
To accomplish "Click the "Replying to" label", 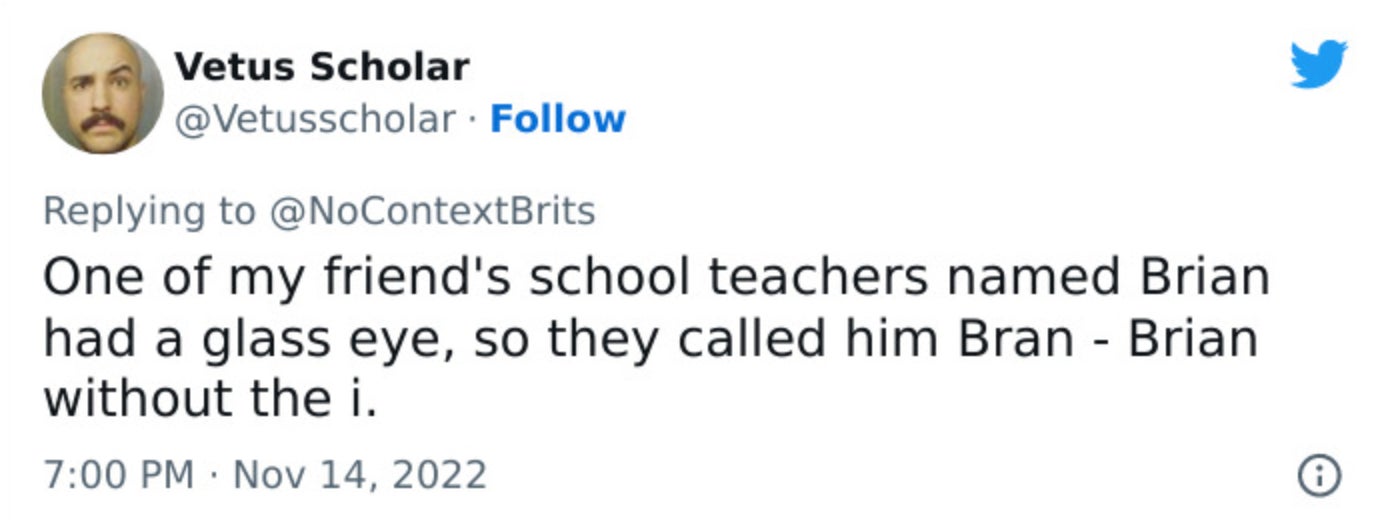I will 149,211.
